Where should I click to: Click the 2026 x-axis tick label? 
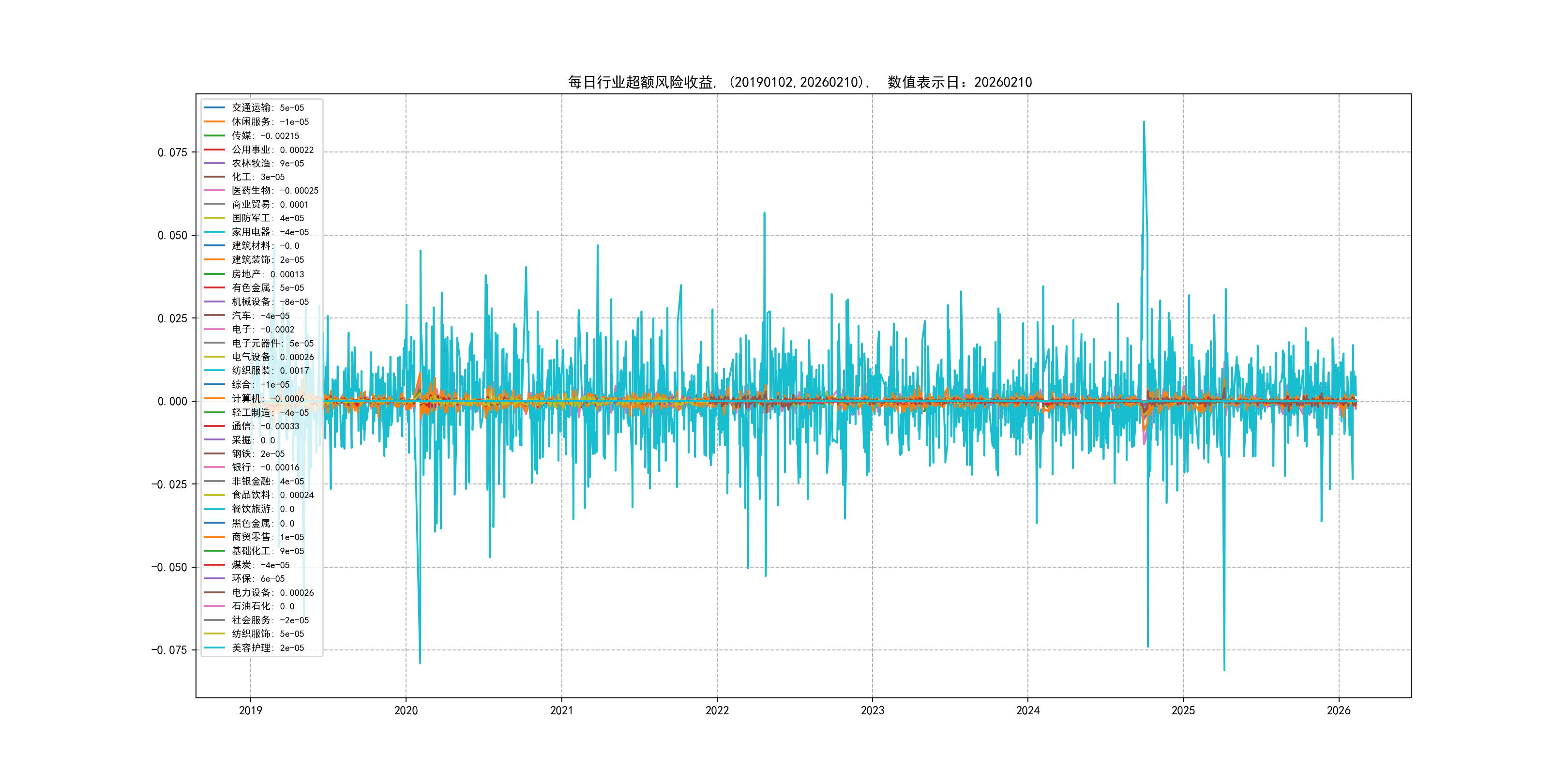[1339, 710]
